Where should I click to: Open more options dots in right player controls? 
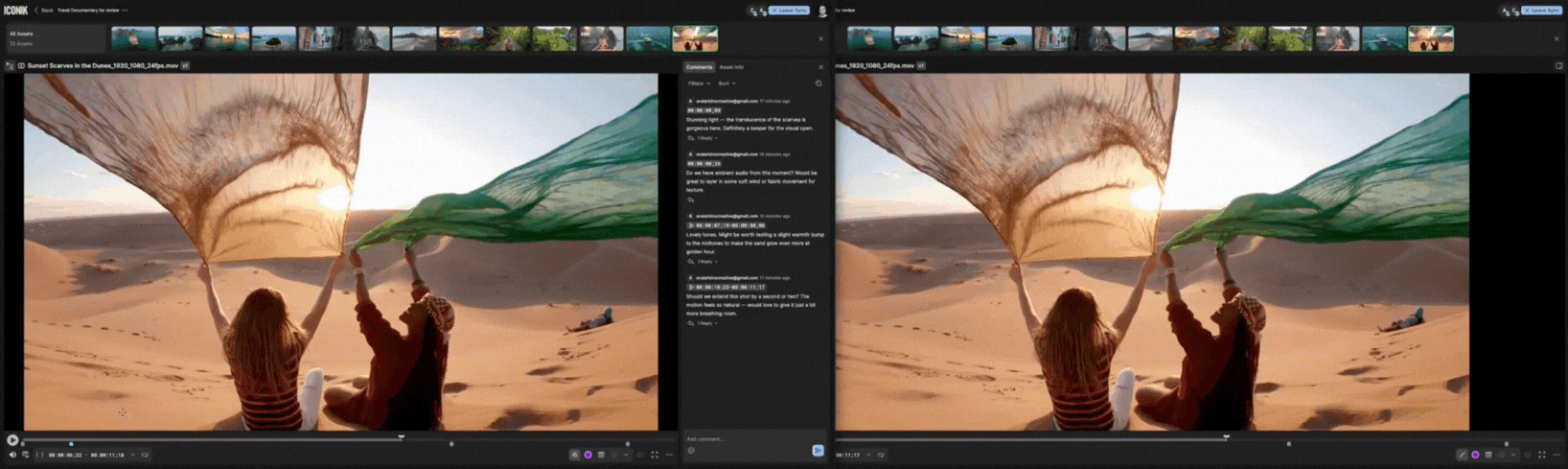[x=1556, y=455]
